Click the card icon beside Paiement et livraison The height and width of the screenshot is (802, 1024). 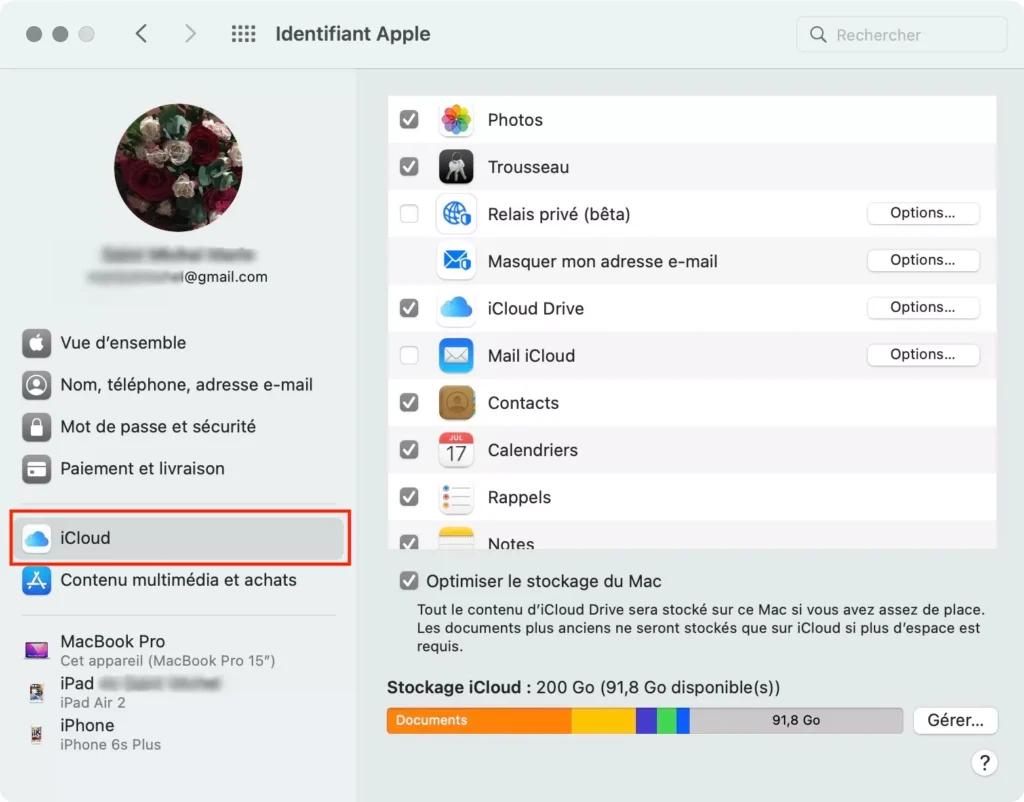[x=37, y=468]
